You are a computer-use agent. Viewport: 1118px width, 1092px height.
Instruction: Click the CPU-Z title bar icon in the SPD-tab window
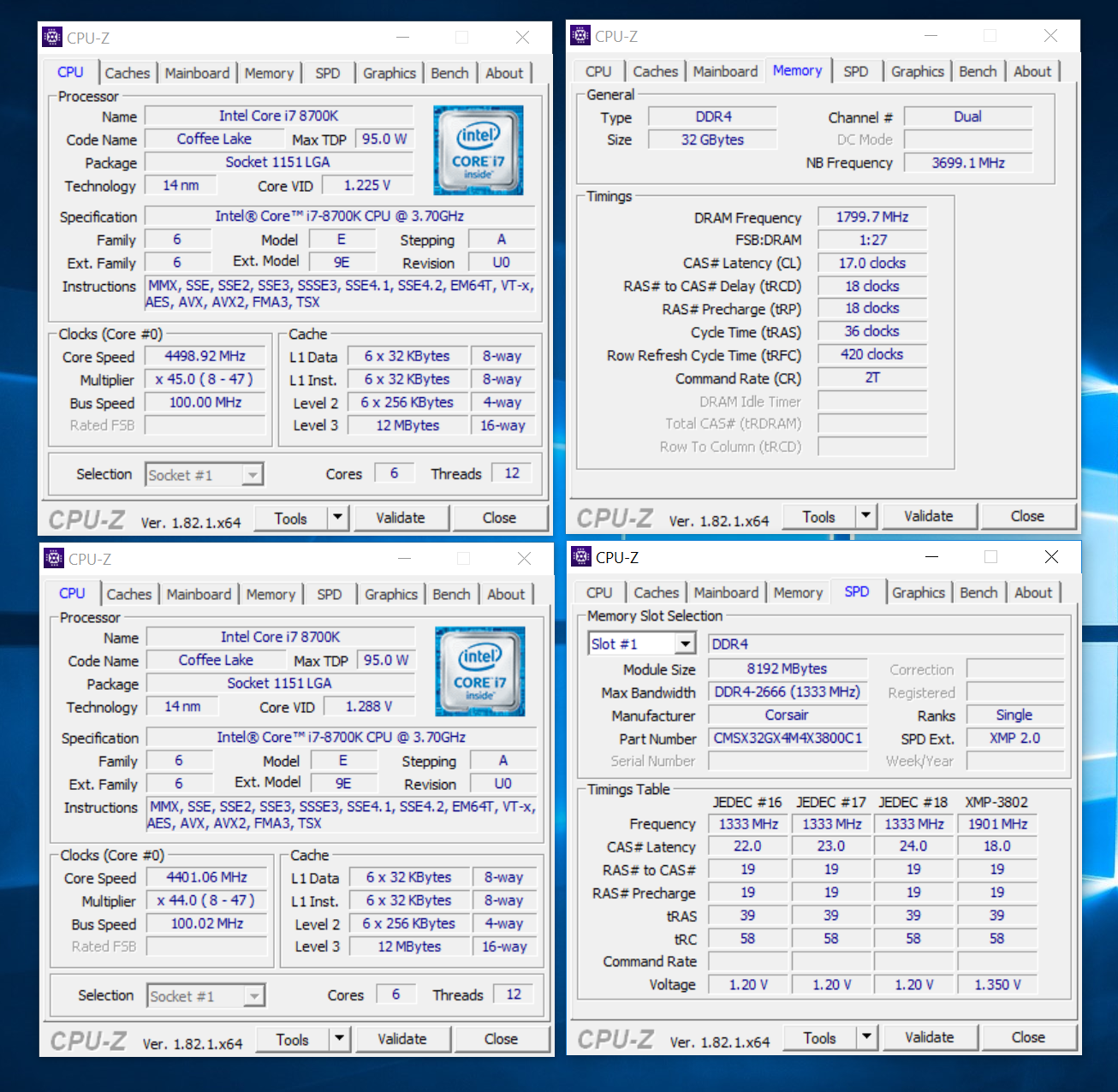click(581, 556)
